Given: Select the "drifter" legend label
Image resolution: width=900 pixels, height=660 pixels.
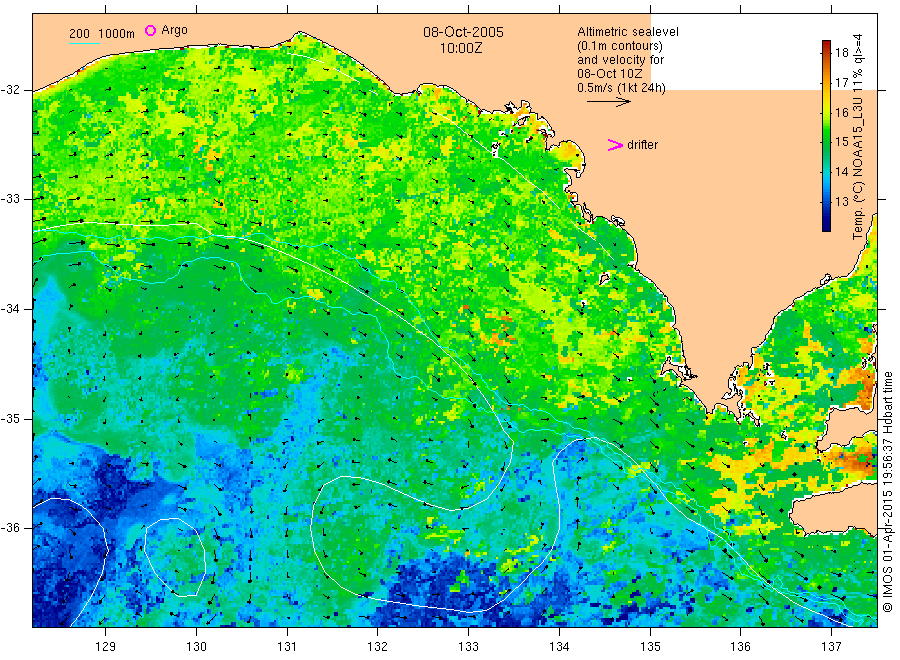Looking at the screenshot, I should 642,145.
